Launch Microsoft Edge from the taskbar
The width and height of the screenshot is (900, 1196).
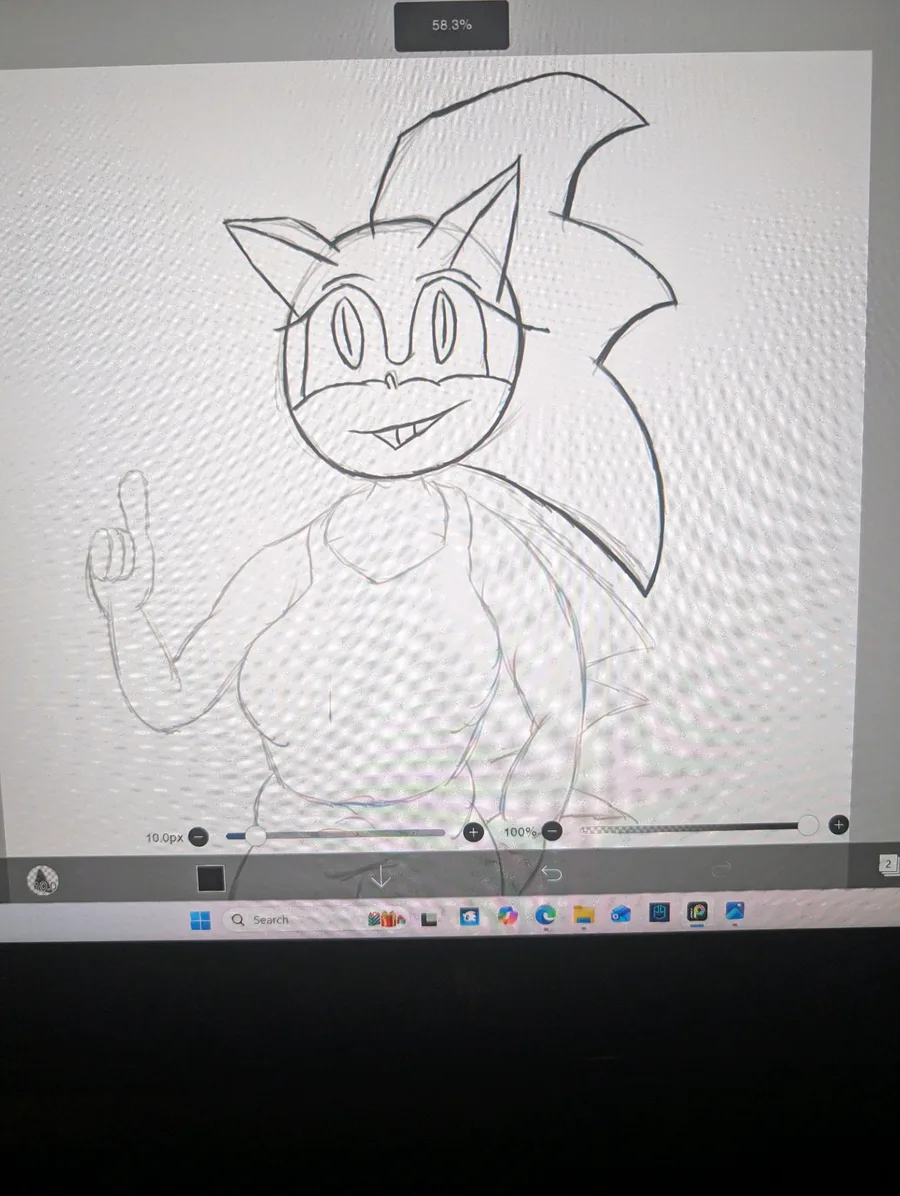pyautogui.click(x=545, y=915)
